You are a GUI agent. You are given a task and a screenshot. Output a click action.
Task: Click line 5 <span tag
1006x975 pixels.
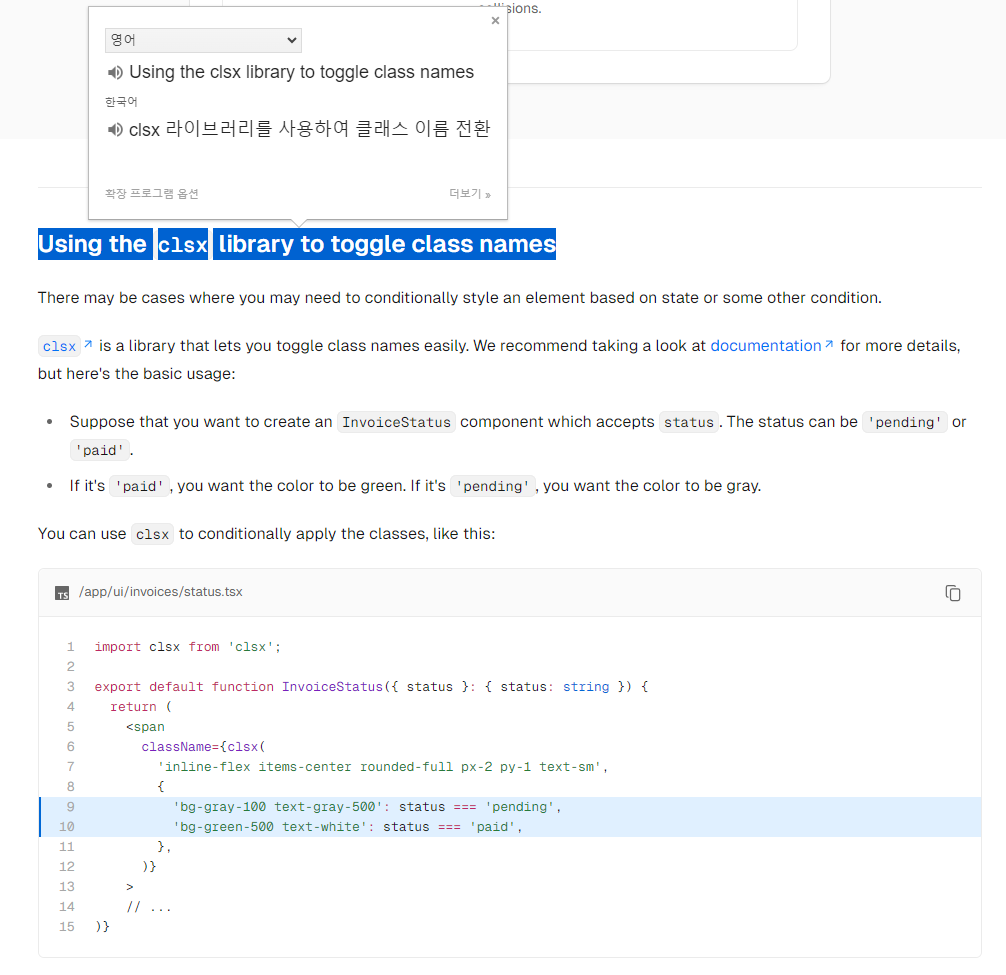coord(145,727)
